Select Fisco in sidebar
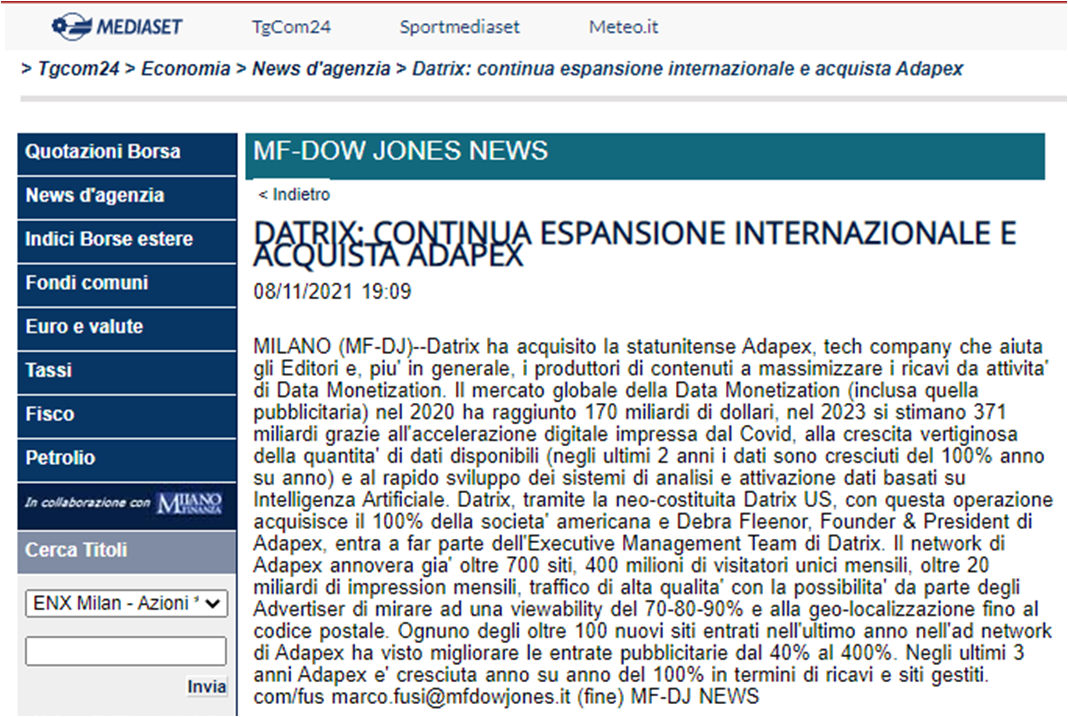 click(127, 414)
